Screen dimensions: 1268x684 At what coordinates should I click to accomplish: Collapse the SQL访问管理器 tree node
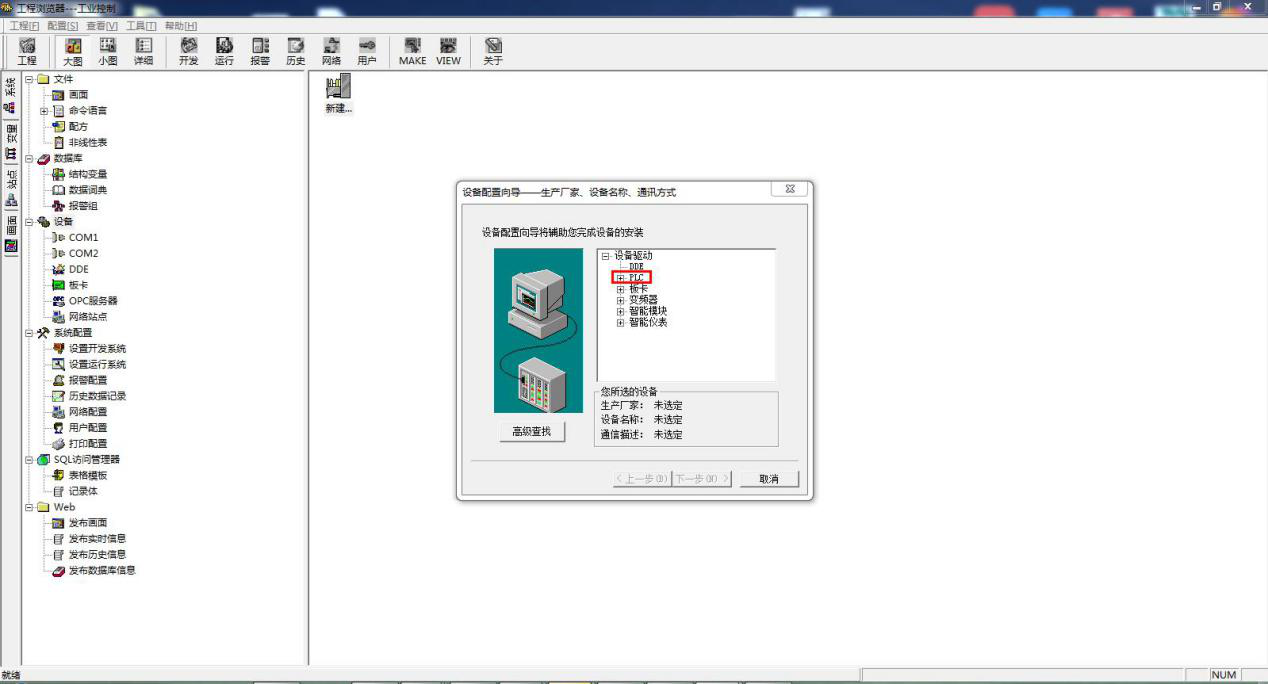[29, 459]
